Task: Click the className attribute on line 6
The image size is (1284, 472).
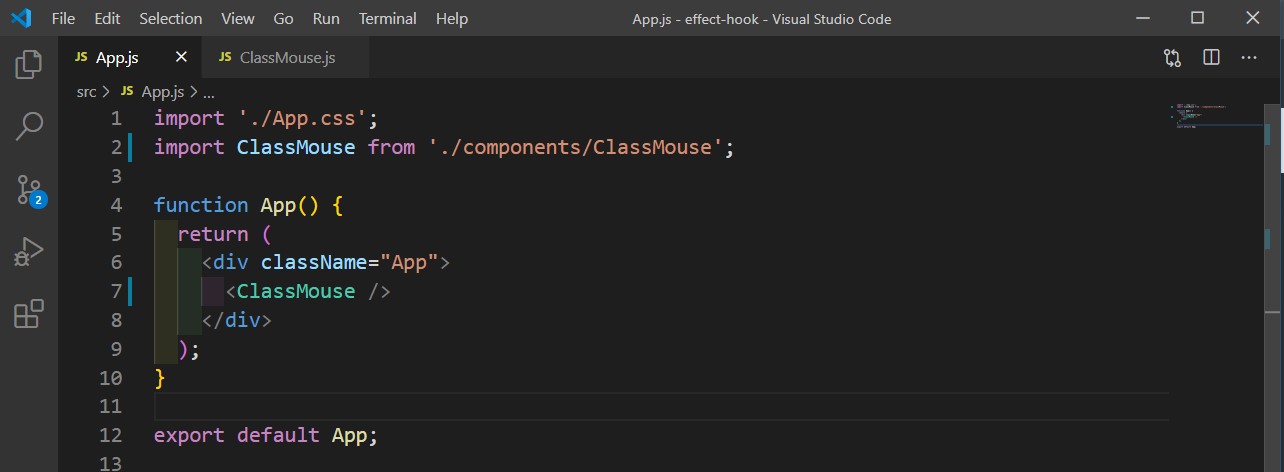Action: click(x=314, y=263)
